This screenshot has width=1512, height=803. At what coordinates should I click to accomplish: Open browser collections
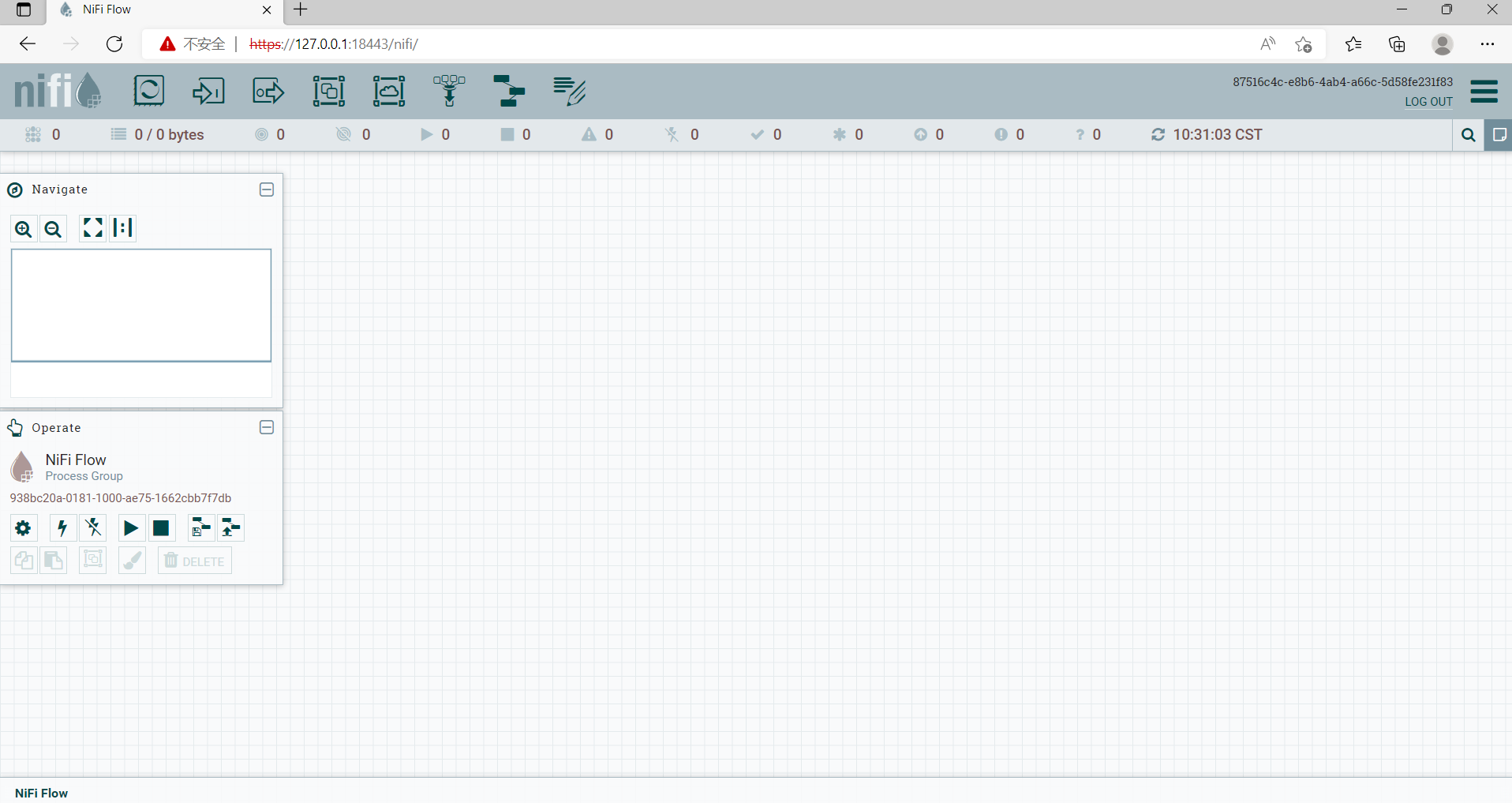1397,44
